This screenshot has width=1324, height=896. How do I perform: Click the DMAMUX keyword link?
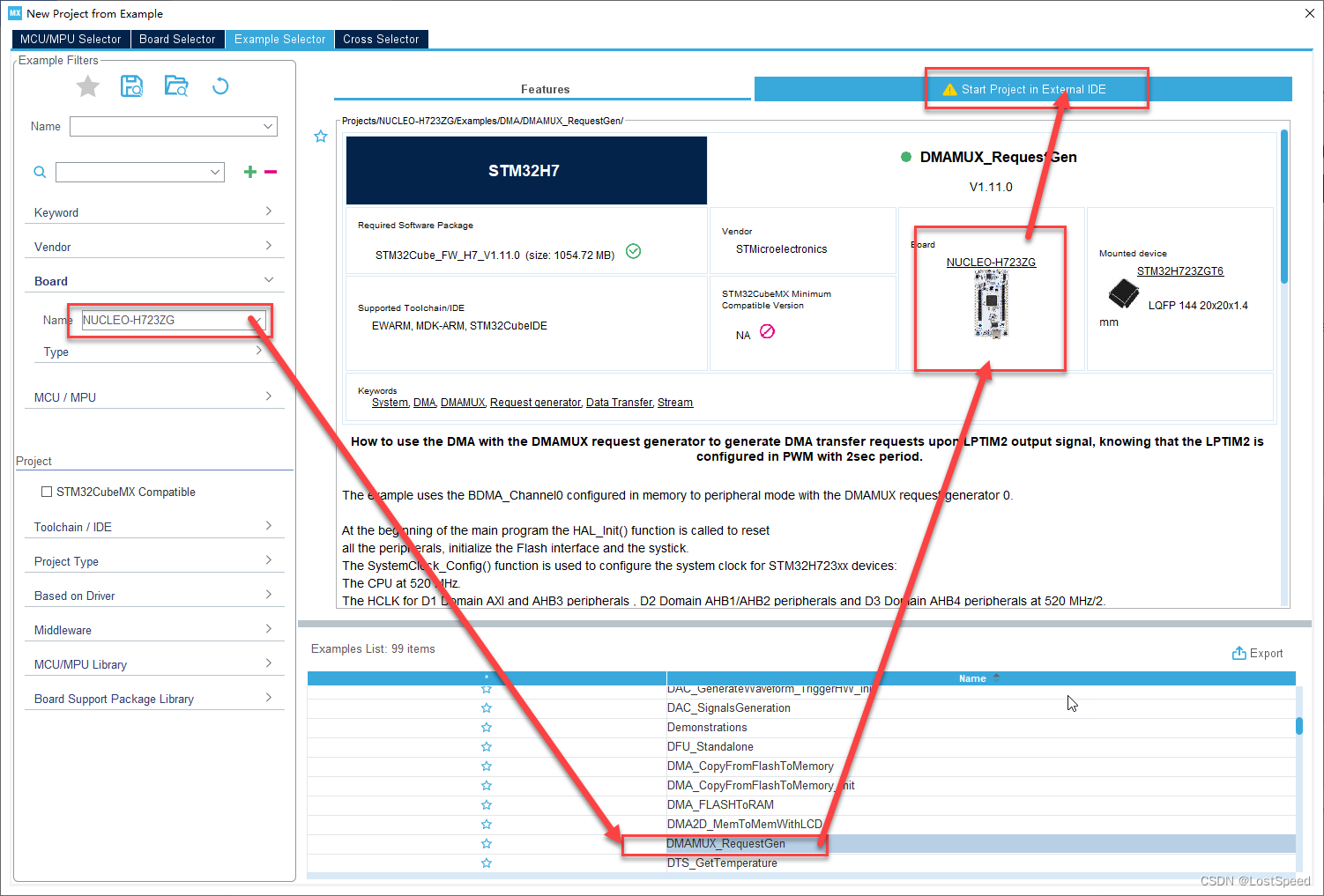click(x=463, y=402)
